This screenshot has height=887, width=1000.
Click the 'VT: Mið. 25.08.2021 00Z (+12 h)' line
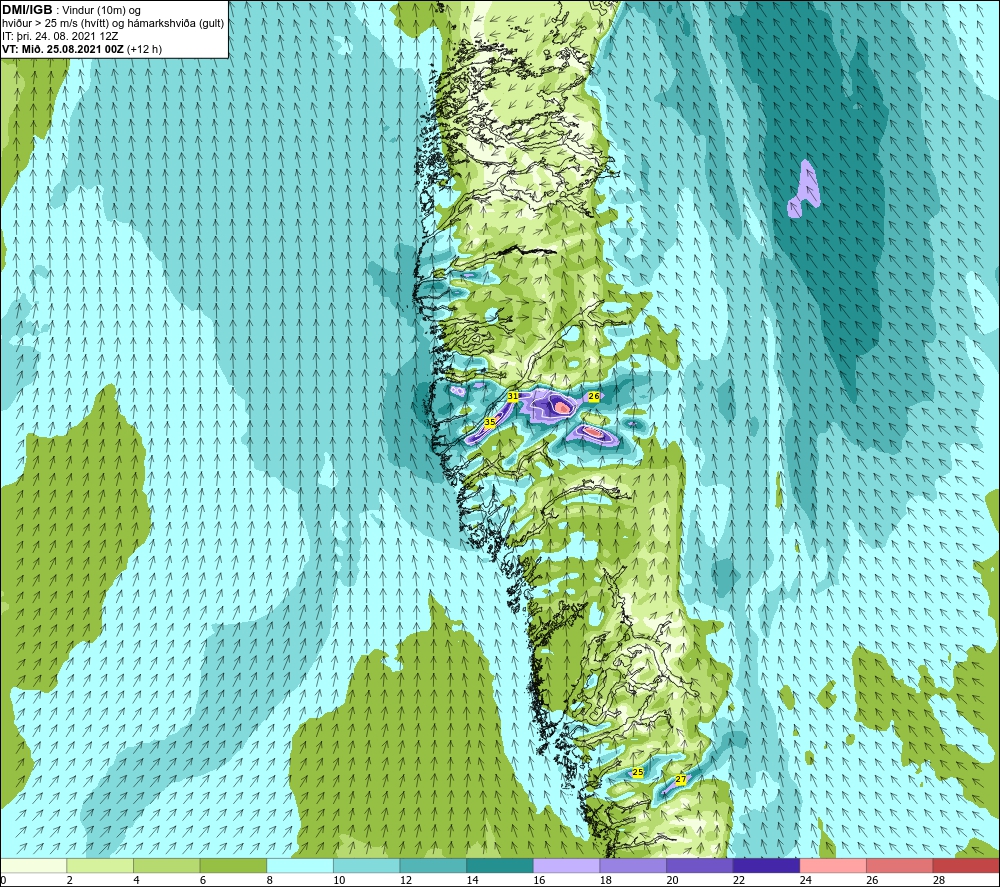point(82,49)
